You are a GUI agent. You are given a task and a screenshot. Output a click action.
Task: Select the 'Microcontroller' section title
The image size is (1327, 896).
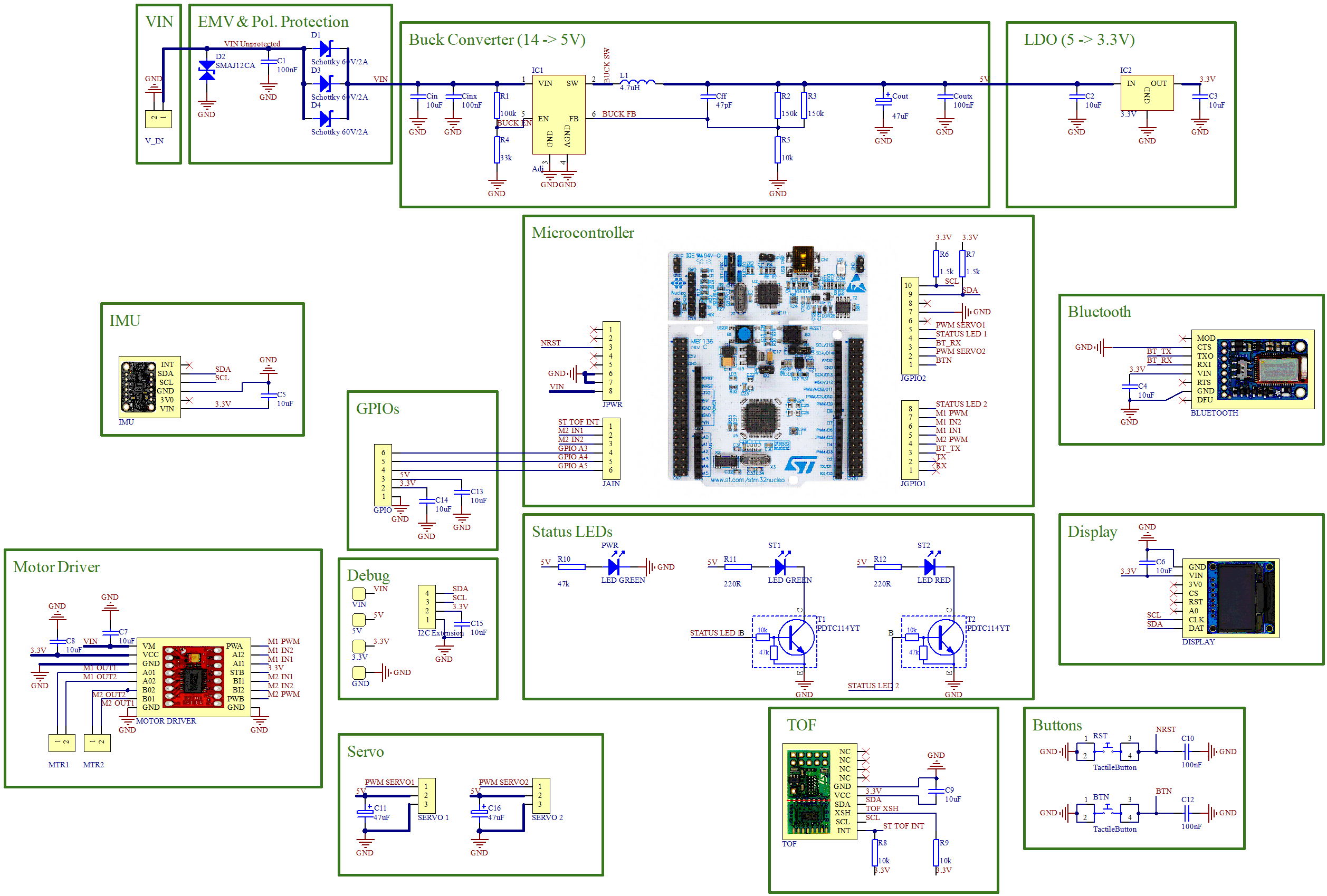pos(583,233)
